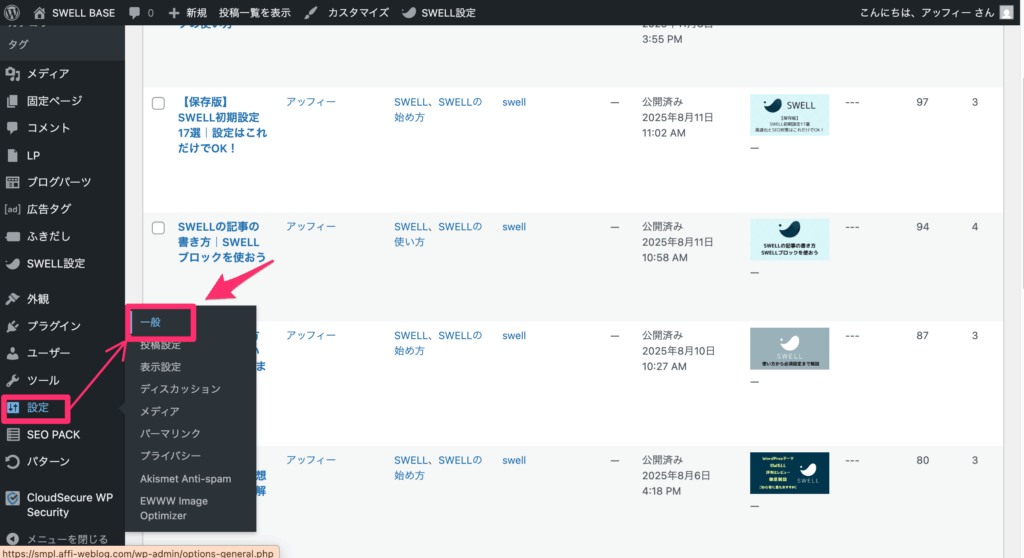This screenshot has width=1024, height=558.
Task: Select the Tools wrench icon in sidebar
Action: coord(13,381)
